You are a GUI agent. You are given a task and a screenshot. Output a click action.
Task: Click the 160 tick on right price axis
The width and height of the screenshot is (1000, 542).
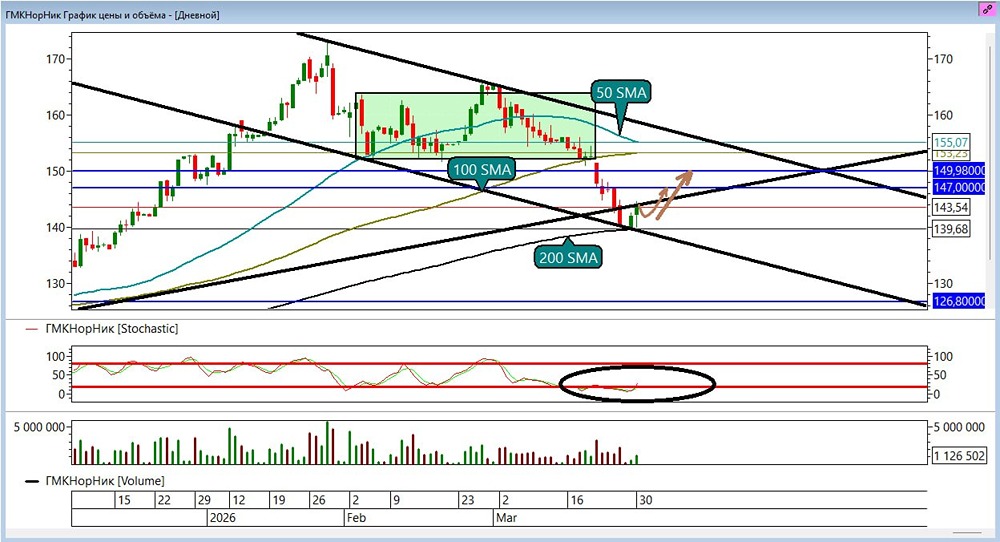[x=943, y=115]
